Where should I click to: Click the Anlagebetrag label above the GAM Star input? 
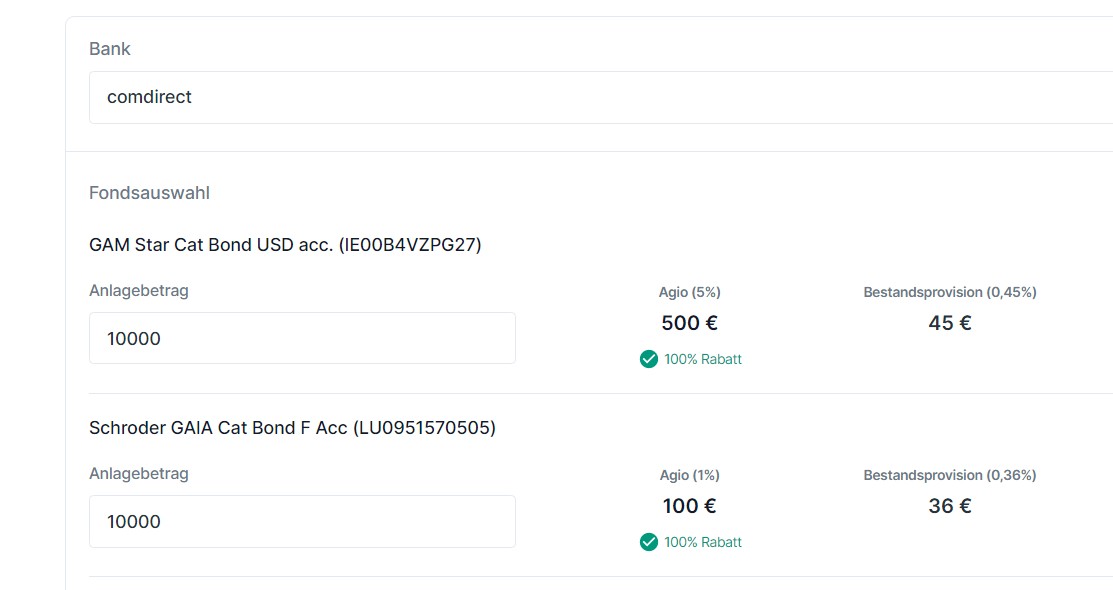(139, 291)
